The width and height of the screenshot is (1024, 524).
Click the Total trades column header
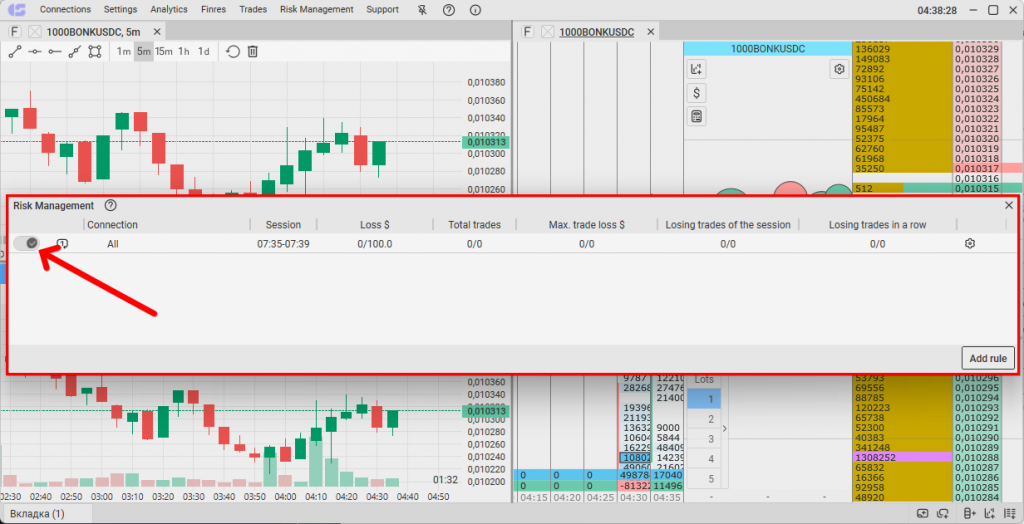point(475,225)
